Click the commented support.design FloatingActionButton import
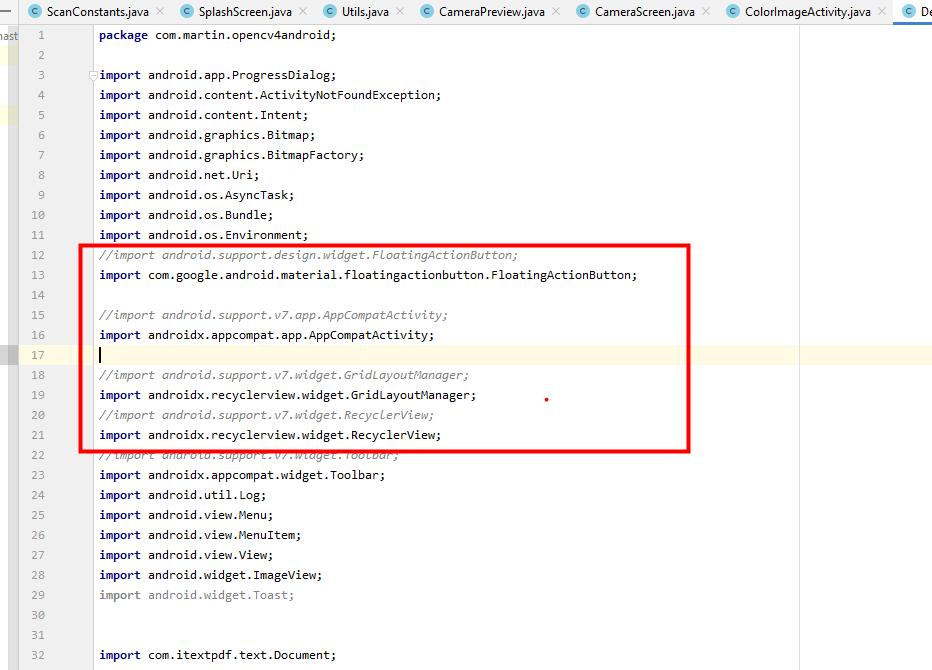The height and width of the screenshot is (670, 932). [x=308, y=255]
